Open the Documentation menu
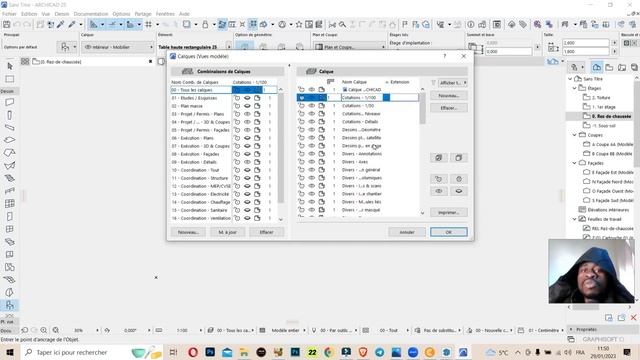 click(91, 14)
